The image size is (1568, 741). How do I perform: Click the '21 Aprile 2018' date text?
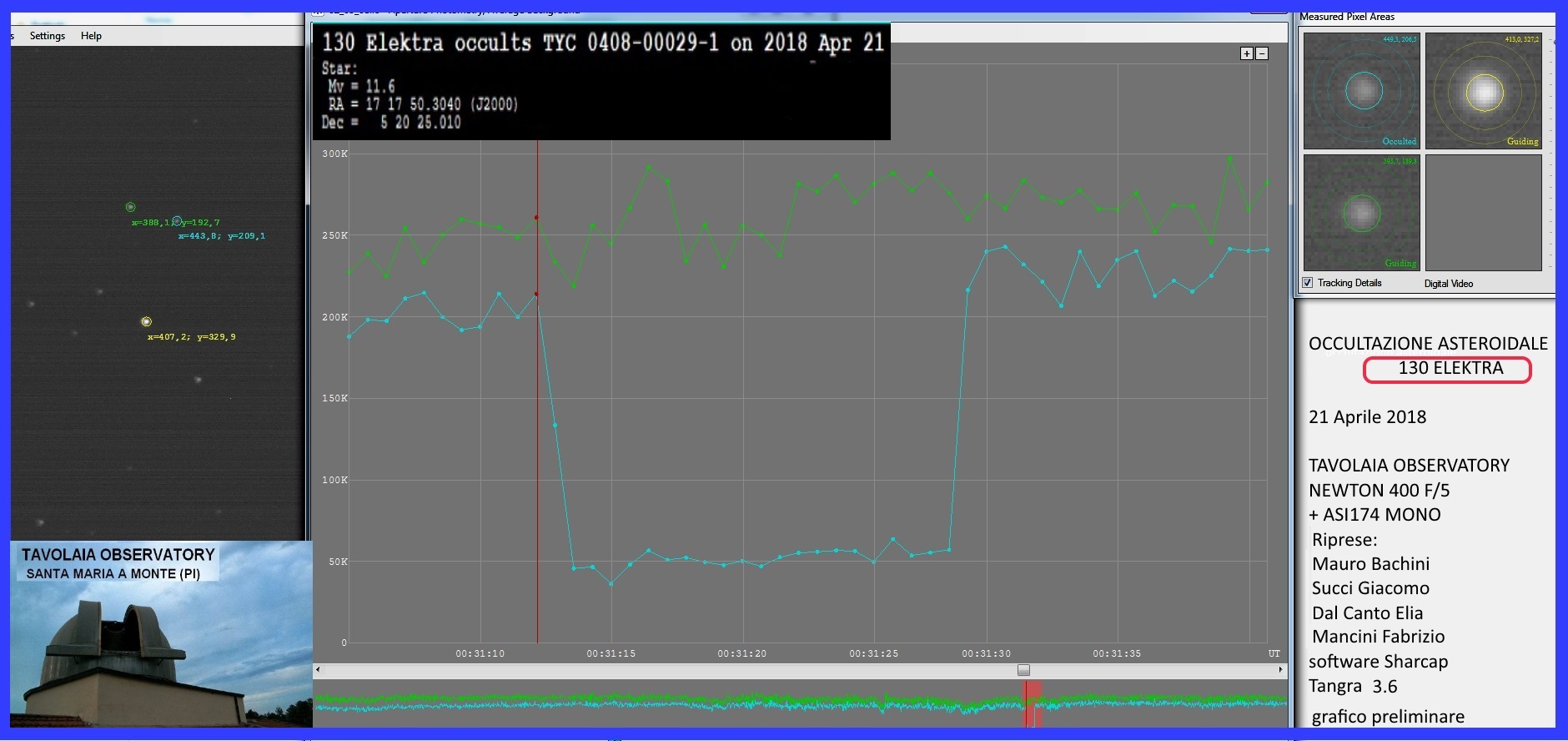click(1367, 417)
